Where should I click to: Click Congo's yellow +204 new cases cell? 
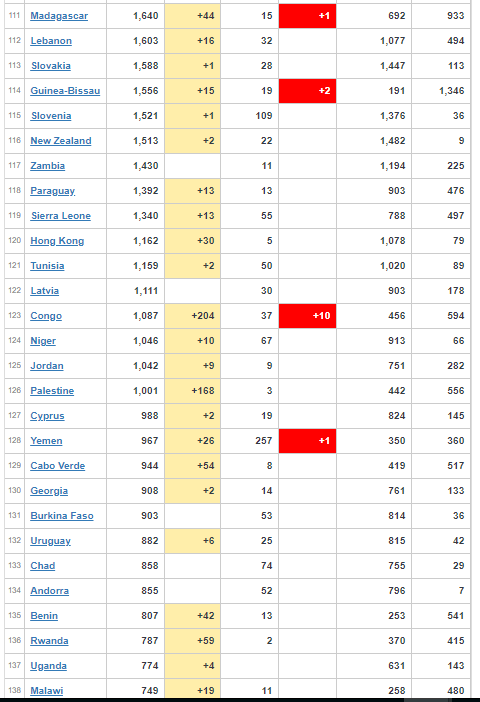(x=193, y=316)
